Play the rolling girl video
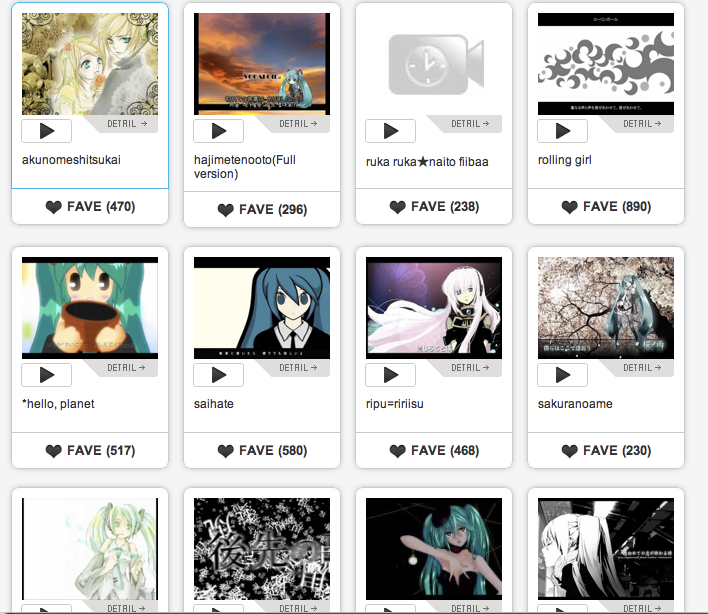 [x=562, y=131]
